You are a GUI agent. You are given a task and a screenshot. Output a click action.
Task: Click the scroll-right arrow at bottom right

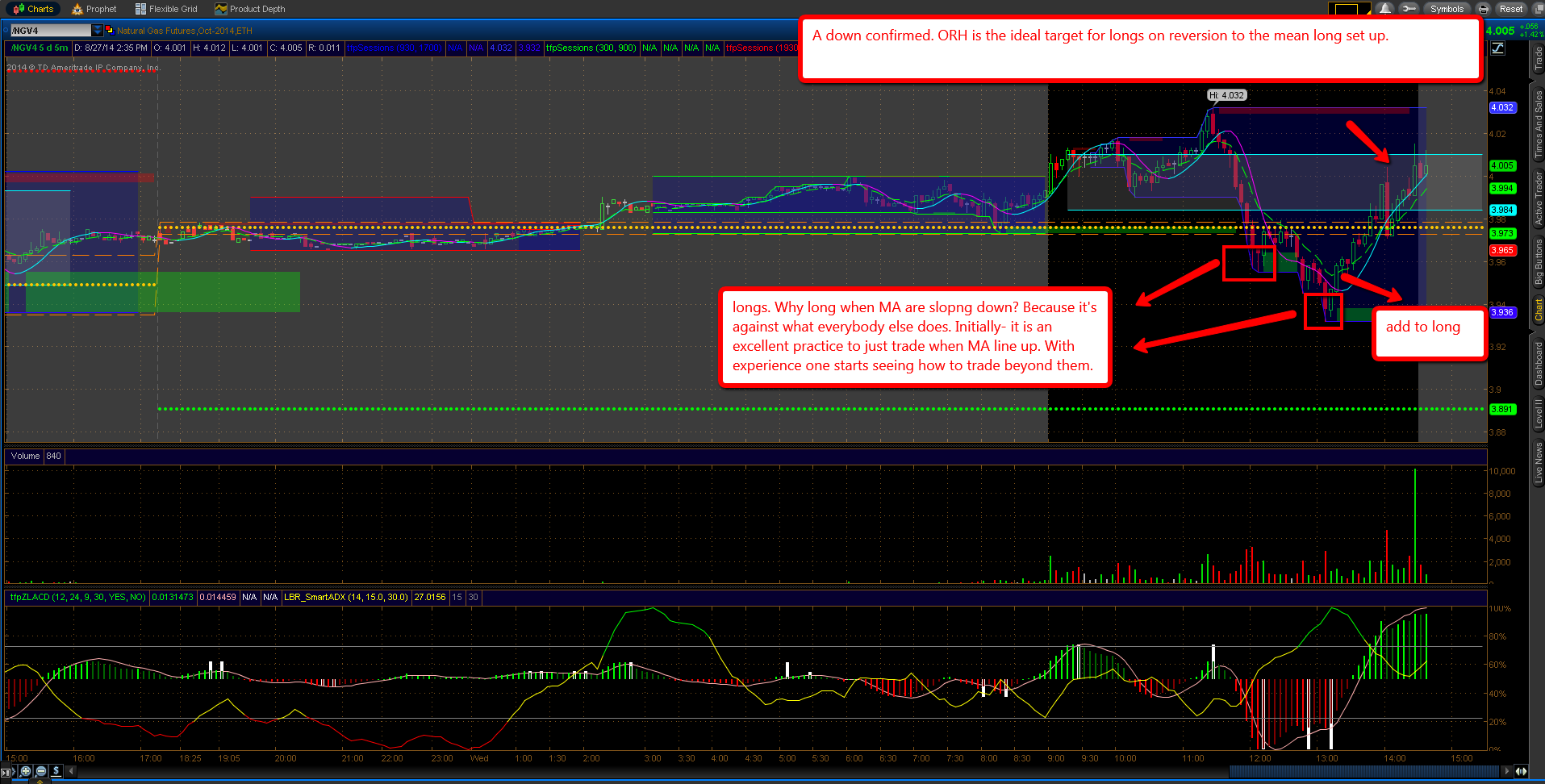[1507, 771]
